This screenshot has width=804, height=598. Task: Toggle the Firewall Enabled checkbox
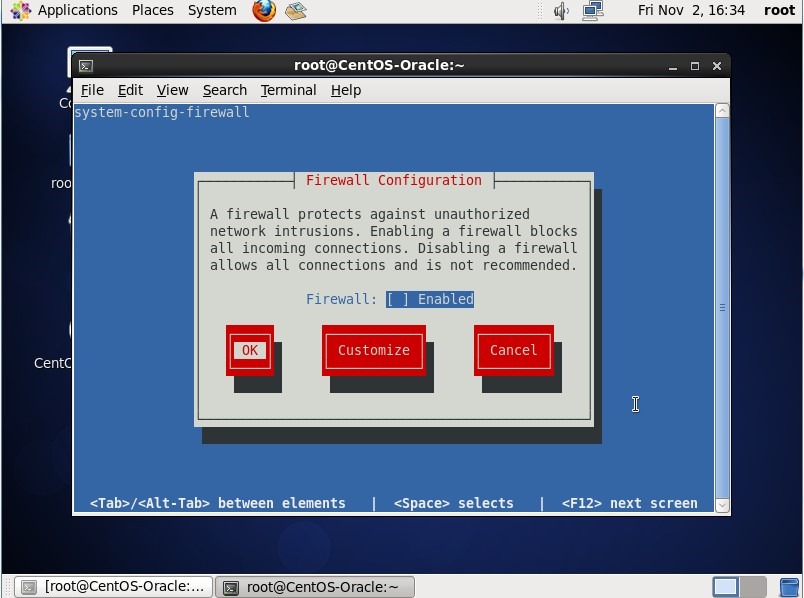point(398,299)
